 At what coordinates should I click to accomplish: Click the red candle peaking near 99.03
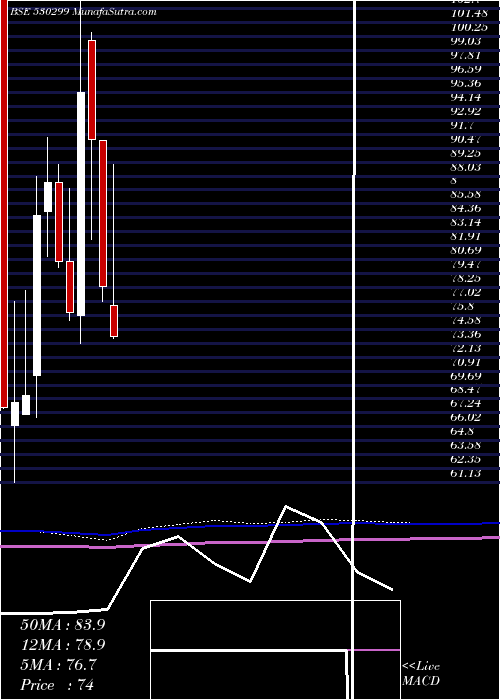point(92,90)
